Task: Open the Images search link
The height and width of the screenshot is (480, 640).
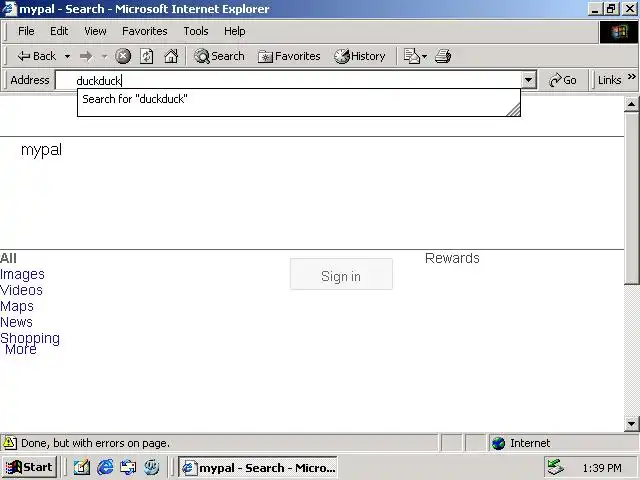Action: 22,274
